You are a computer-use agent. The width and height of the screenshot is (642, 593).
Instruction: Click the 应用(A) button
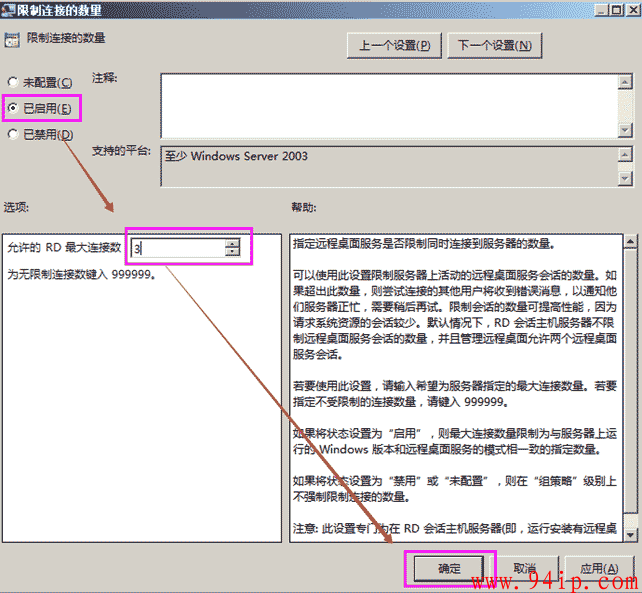coord(599,568)
